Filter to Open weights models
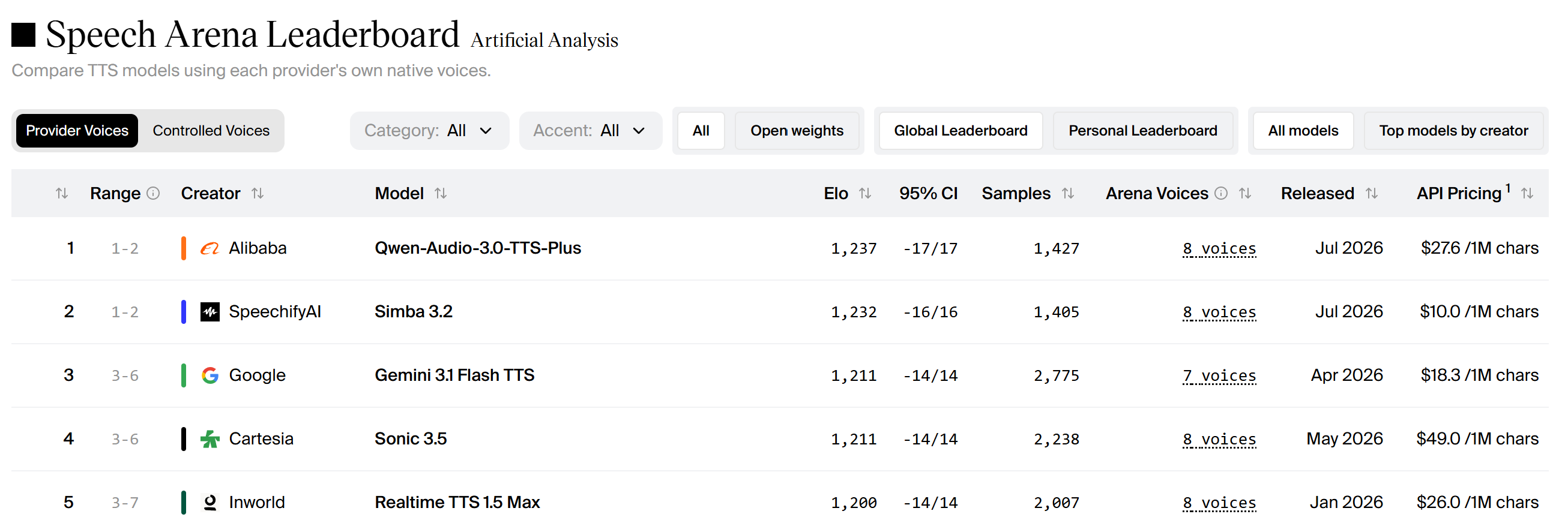The width and height of the screenshot is (1568, 529). [797, 131]
